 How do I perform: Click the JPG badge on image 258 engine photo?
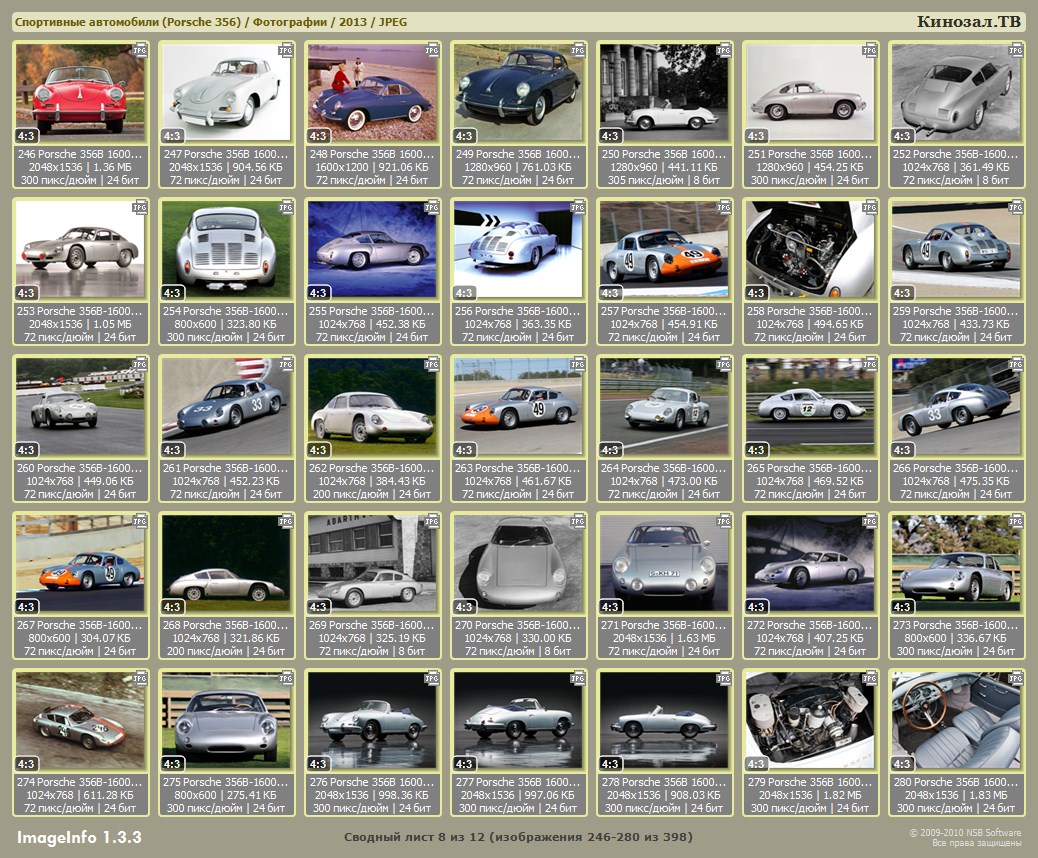pos(869,206)
